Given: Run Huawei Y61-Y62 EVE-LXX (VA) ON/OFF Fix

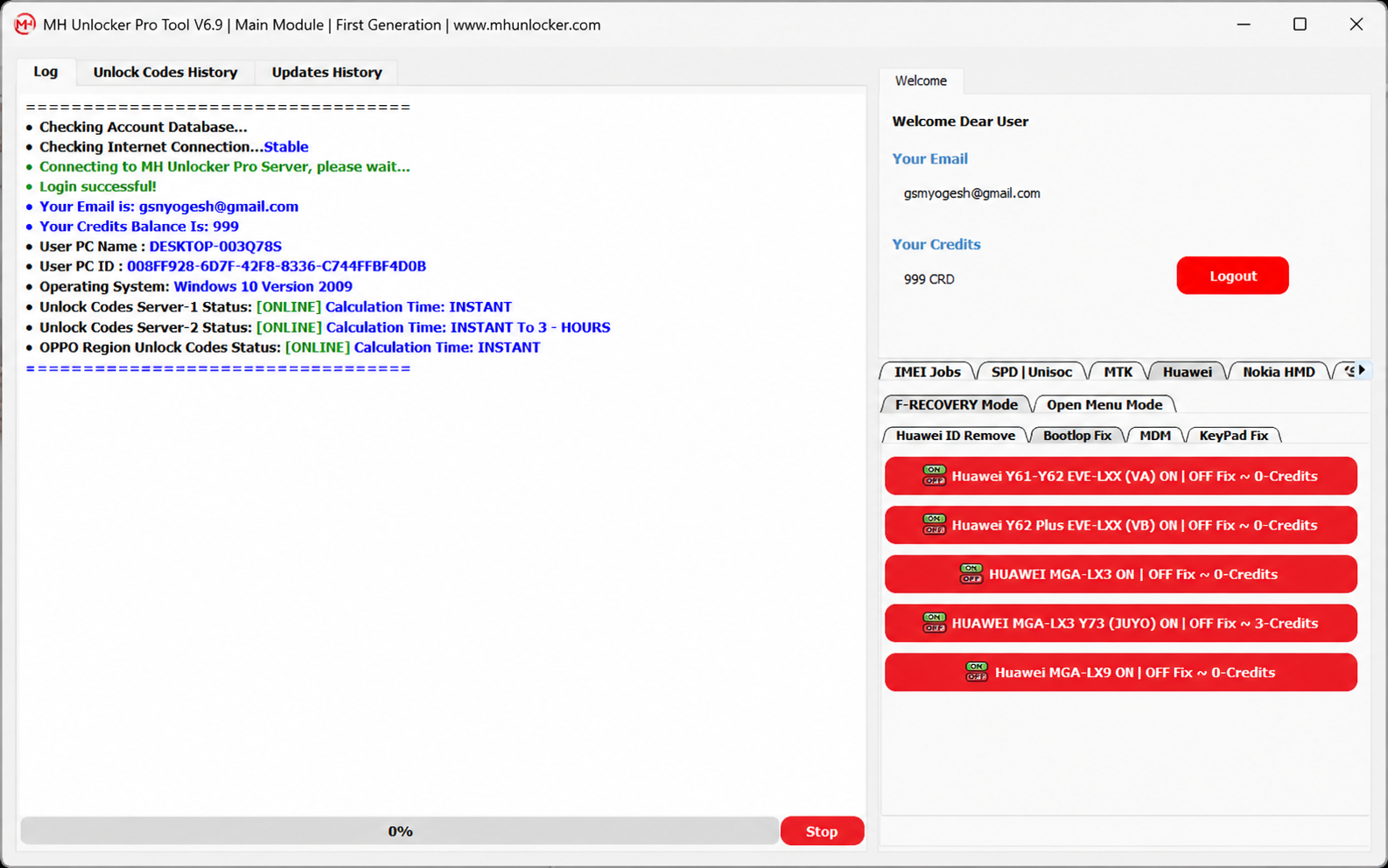Looking at the screenshot, I should [x=1121, y=476].
